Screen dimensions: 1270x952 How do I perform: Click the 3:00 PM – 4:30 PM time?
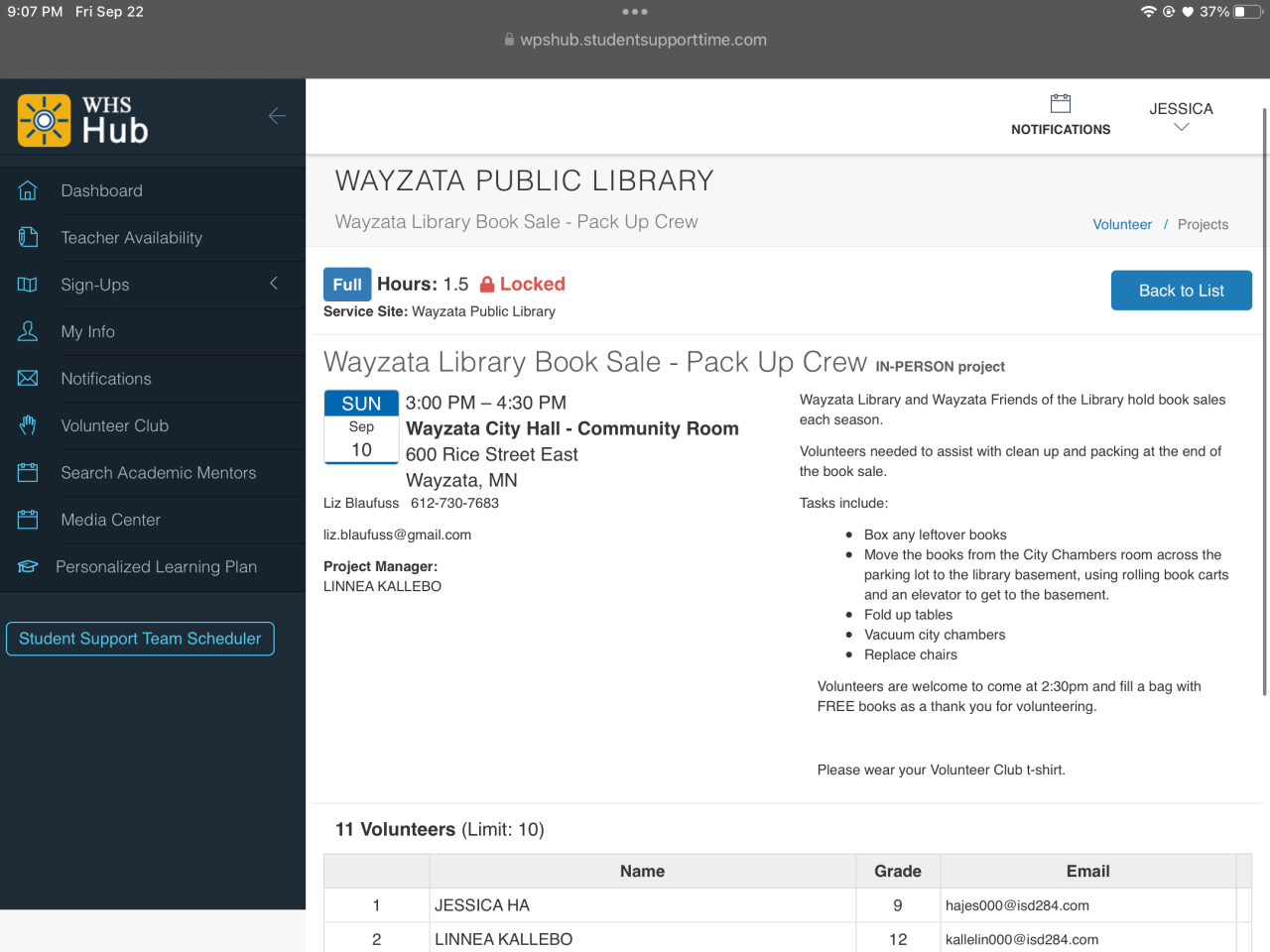point(486,403)
